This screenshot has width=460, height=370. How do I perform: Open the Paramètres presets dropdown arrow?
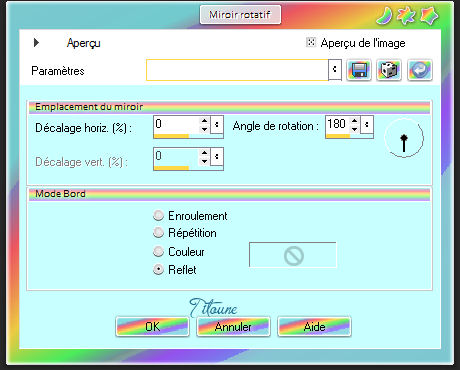point(335,70)
